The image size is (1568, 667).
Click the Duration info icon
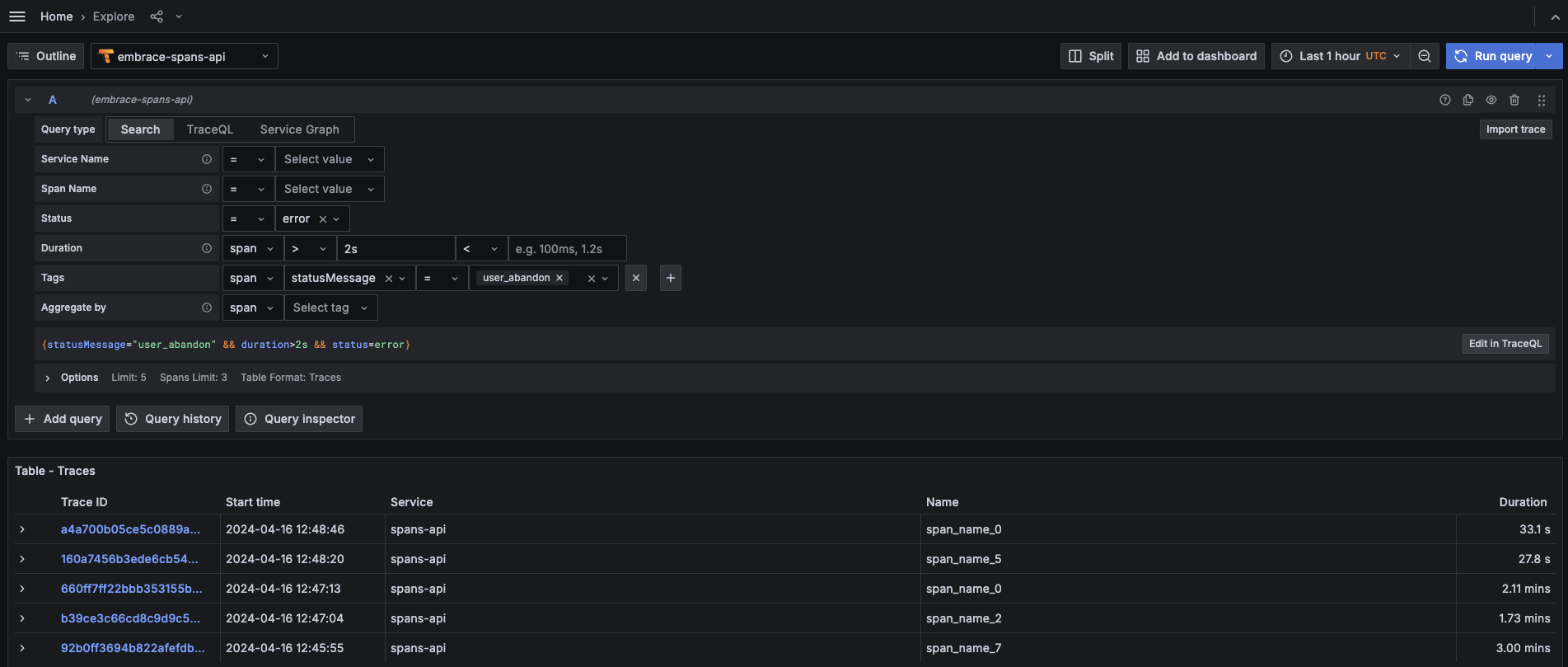(x=207, y=248)
